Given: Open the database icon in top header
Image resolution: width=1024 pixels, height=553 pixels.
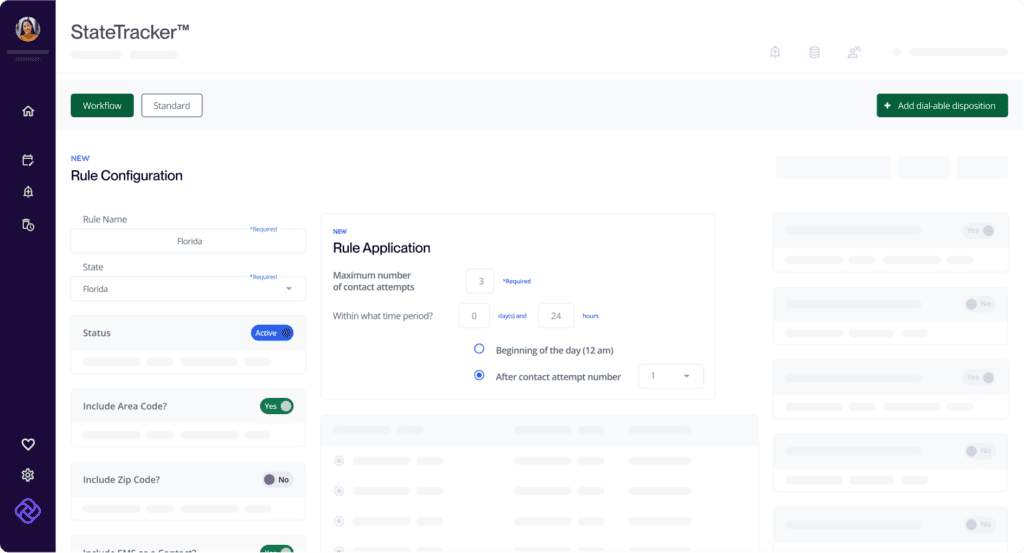Looking at the screenshot, I should point(814,52).
